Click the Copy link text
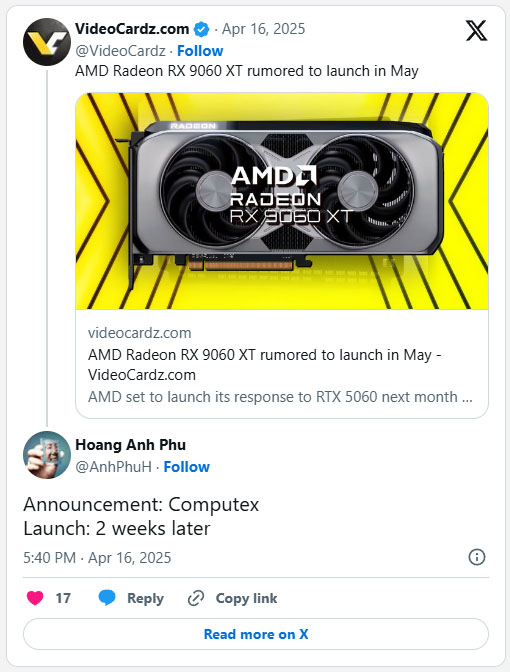The height and width of the screenshot is (672, 510). [246, 598]
